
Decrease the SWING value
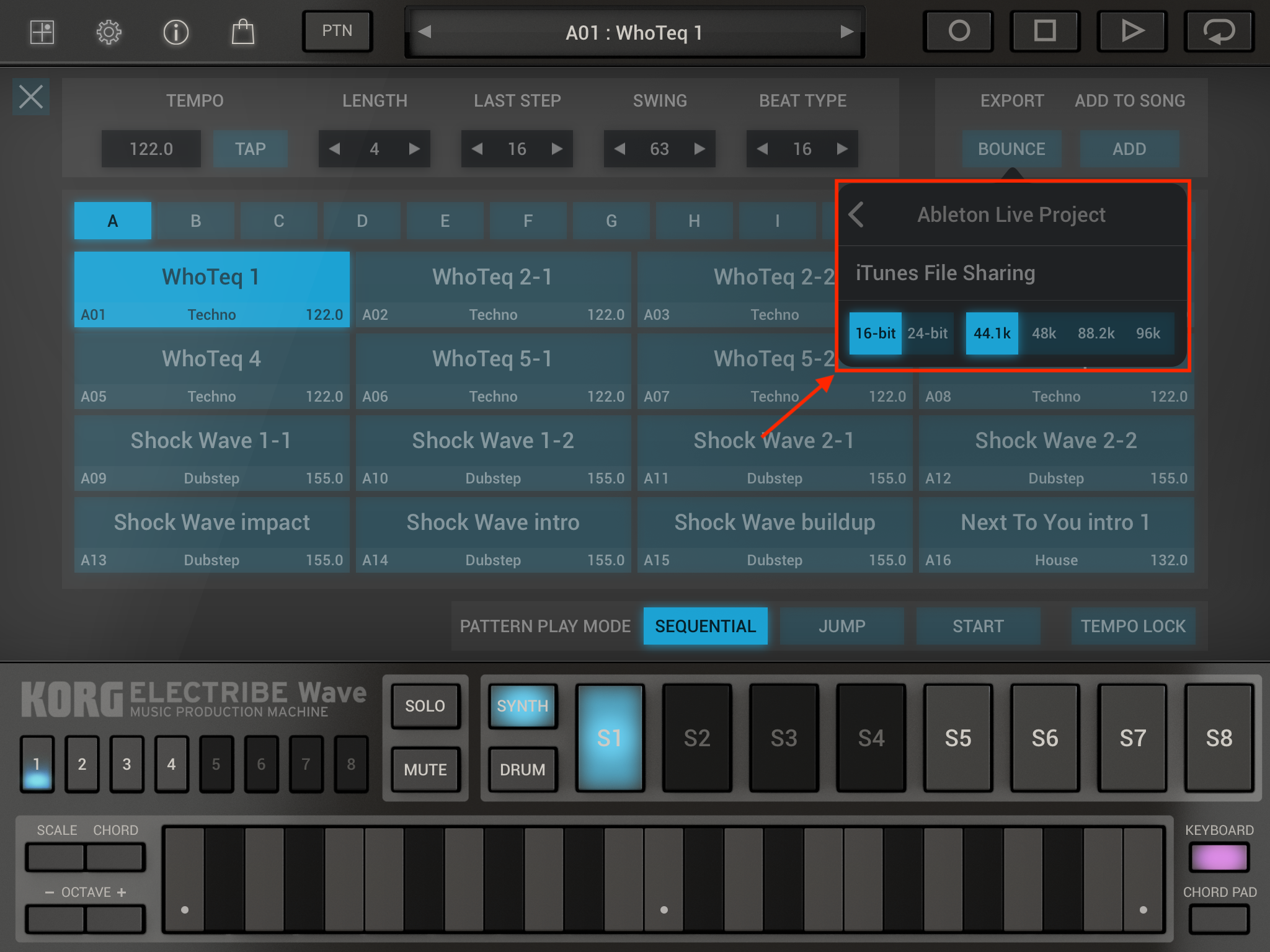(619, 149)
